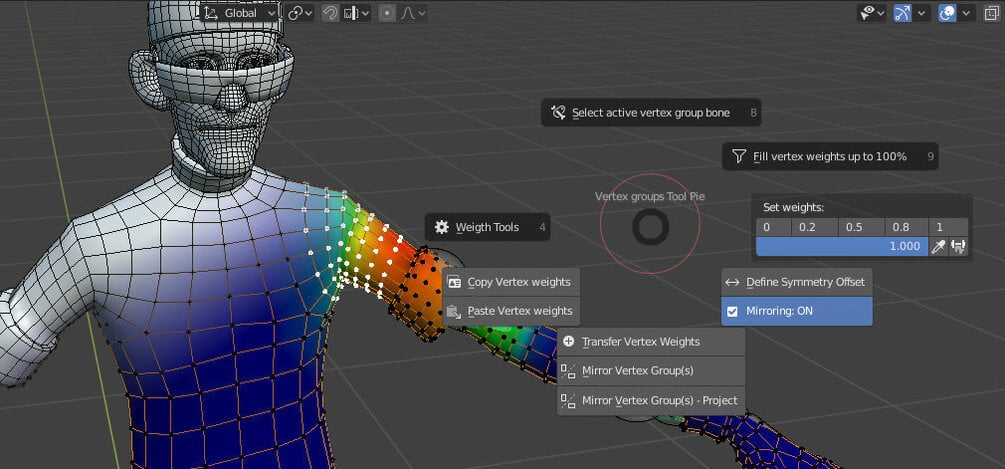Screen dimensions: 1005x469
Task: Click the double-arrow icon beside Define Symmetry Offset
Action: pyautogui.click(x=733, y=283)
